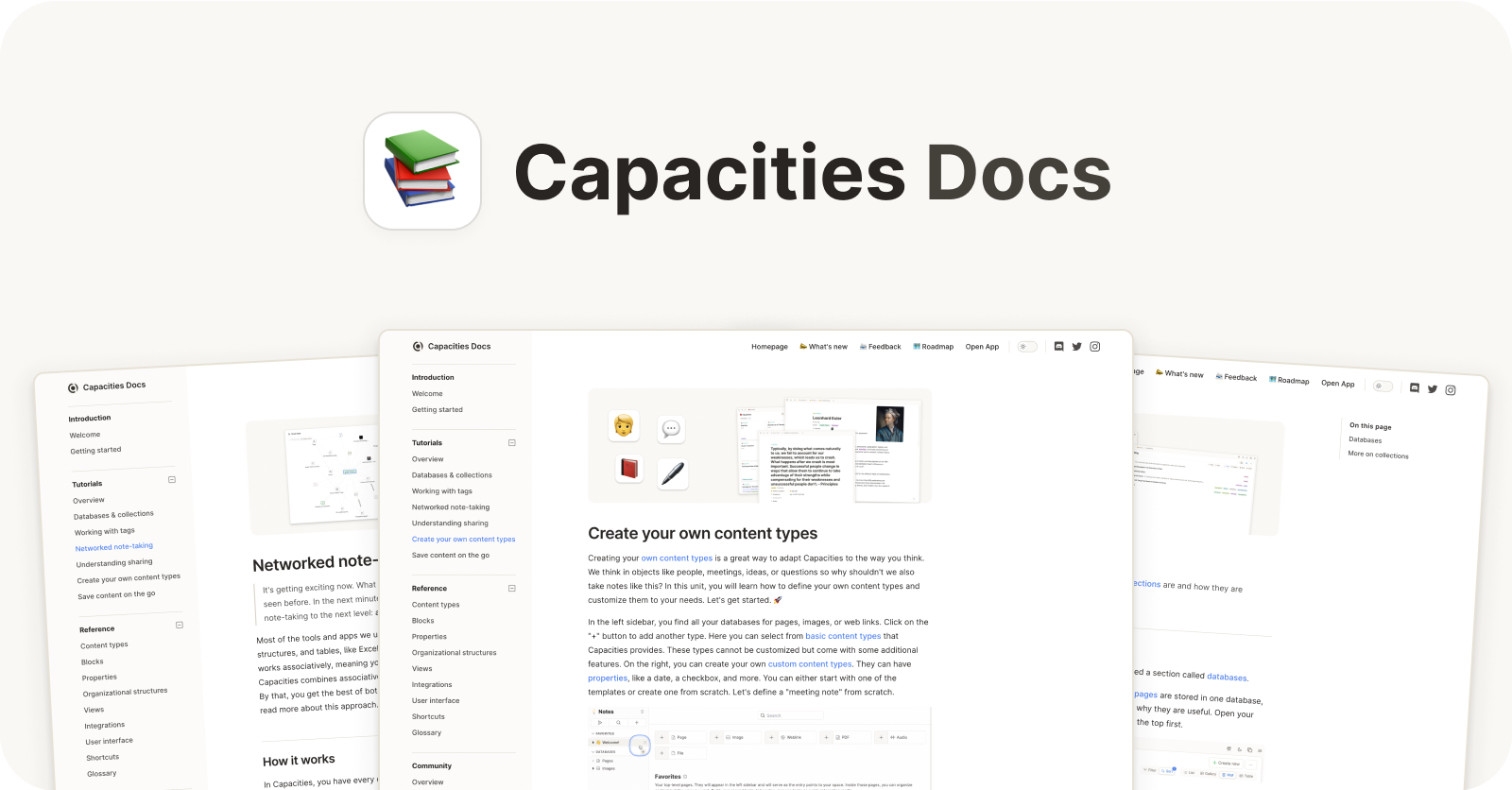Collapse Tutorials section in left window
The image size is (1512, 790).
click(172, 480)
